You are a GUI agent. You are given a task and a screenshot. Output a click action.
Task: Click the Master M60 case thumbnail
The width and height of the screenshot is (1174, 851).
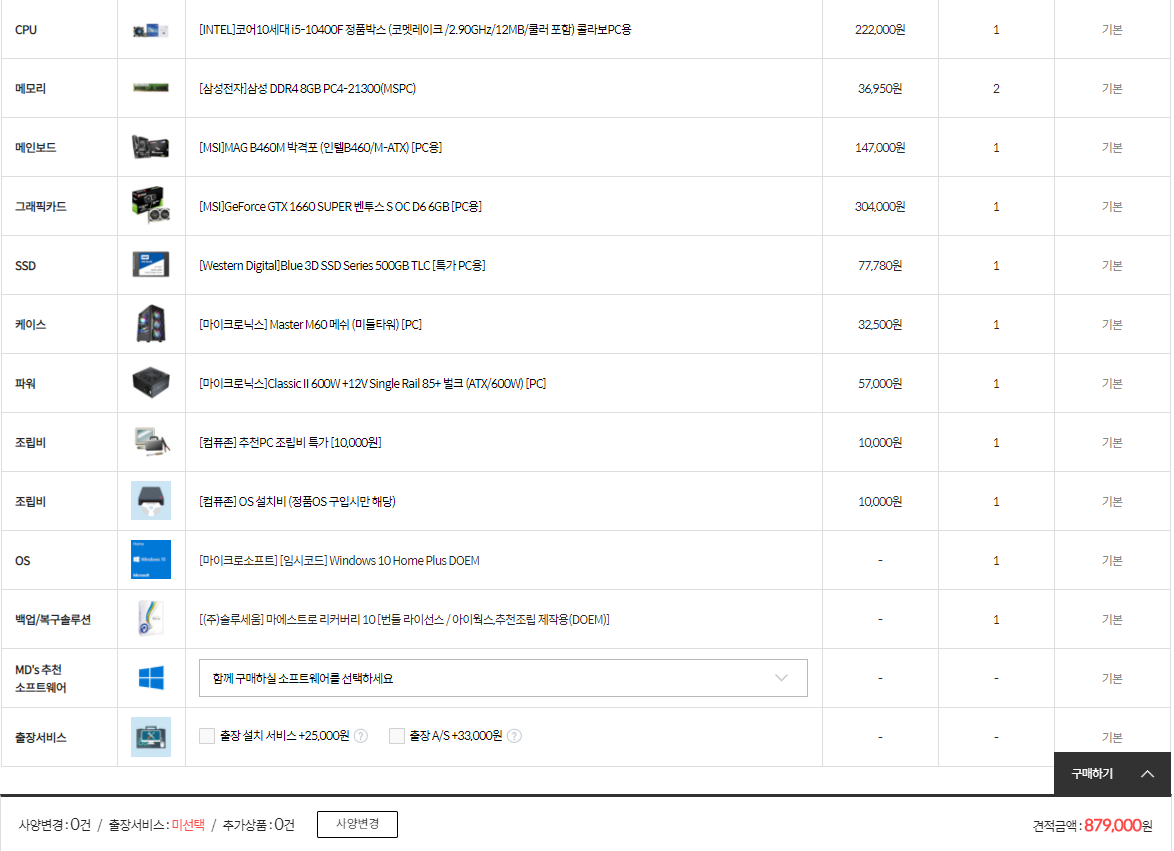[x=150, y=323]
